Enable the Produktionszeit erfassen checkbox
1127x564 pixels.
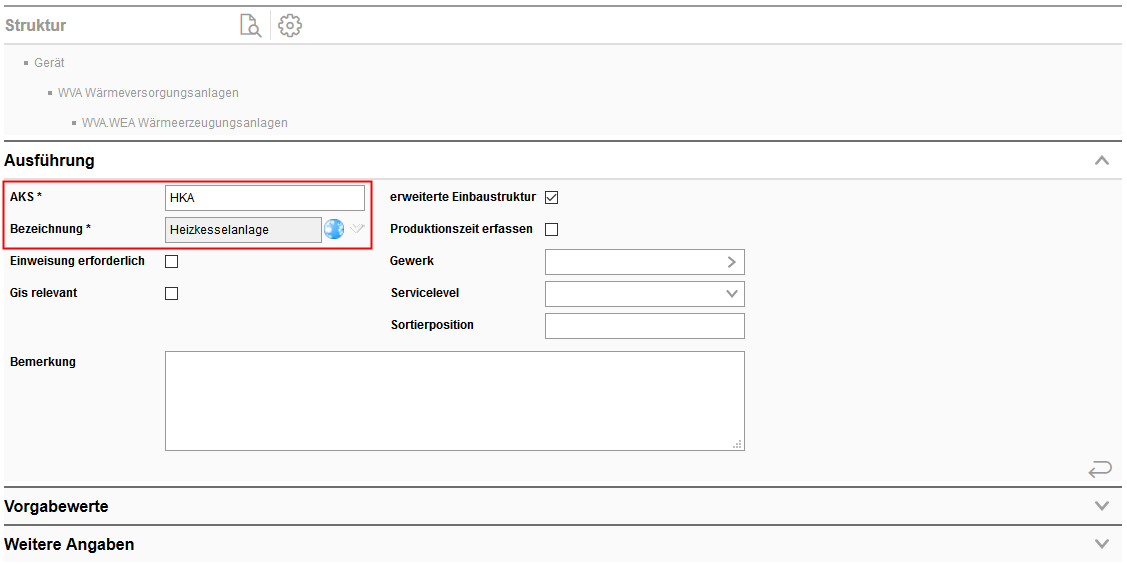pyautogui.click(x=551, y=230)
